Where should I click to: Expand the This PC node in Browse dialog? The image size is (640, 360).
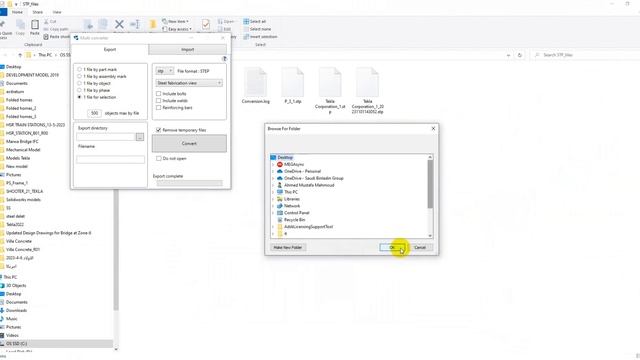(x=273, y=192)
